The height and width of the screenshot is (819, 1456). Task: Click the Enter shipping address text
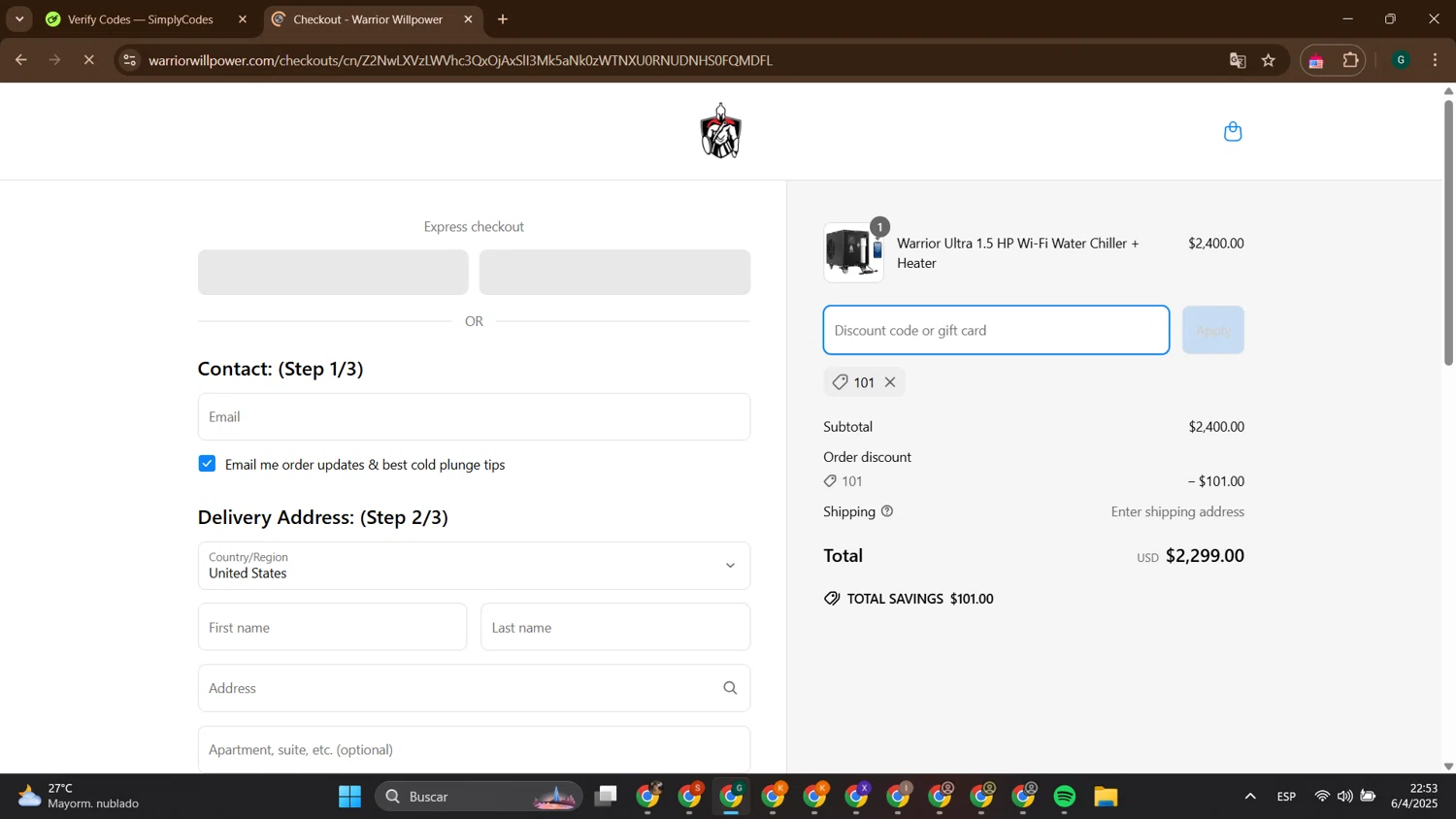tap(1177, 511)
